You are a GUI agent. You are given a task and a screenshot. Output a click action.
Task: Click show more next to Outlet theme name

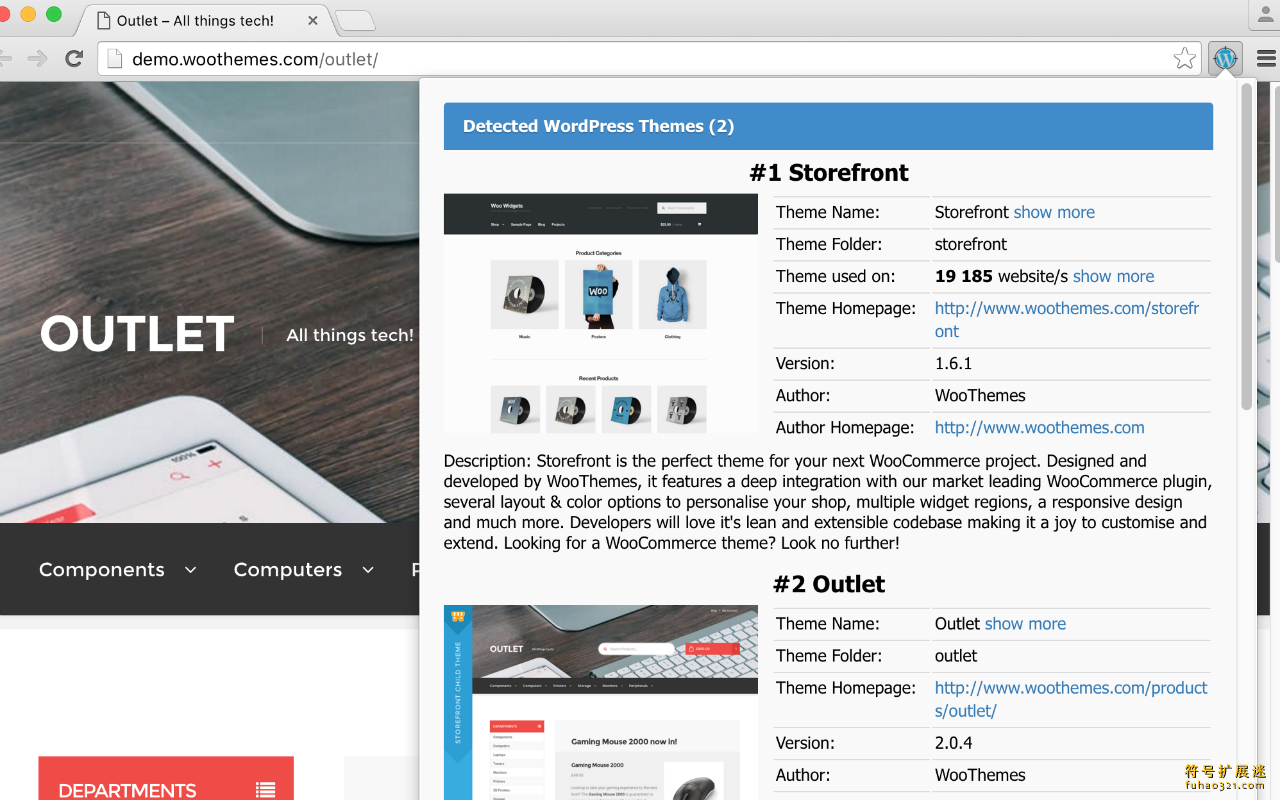click(1025, 623)
